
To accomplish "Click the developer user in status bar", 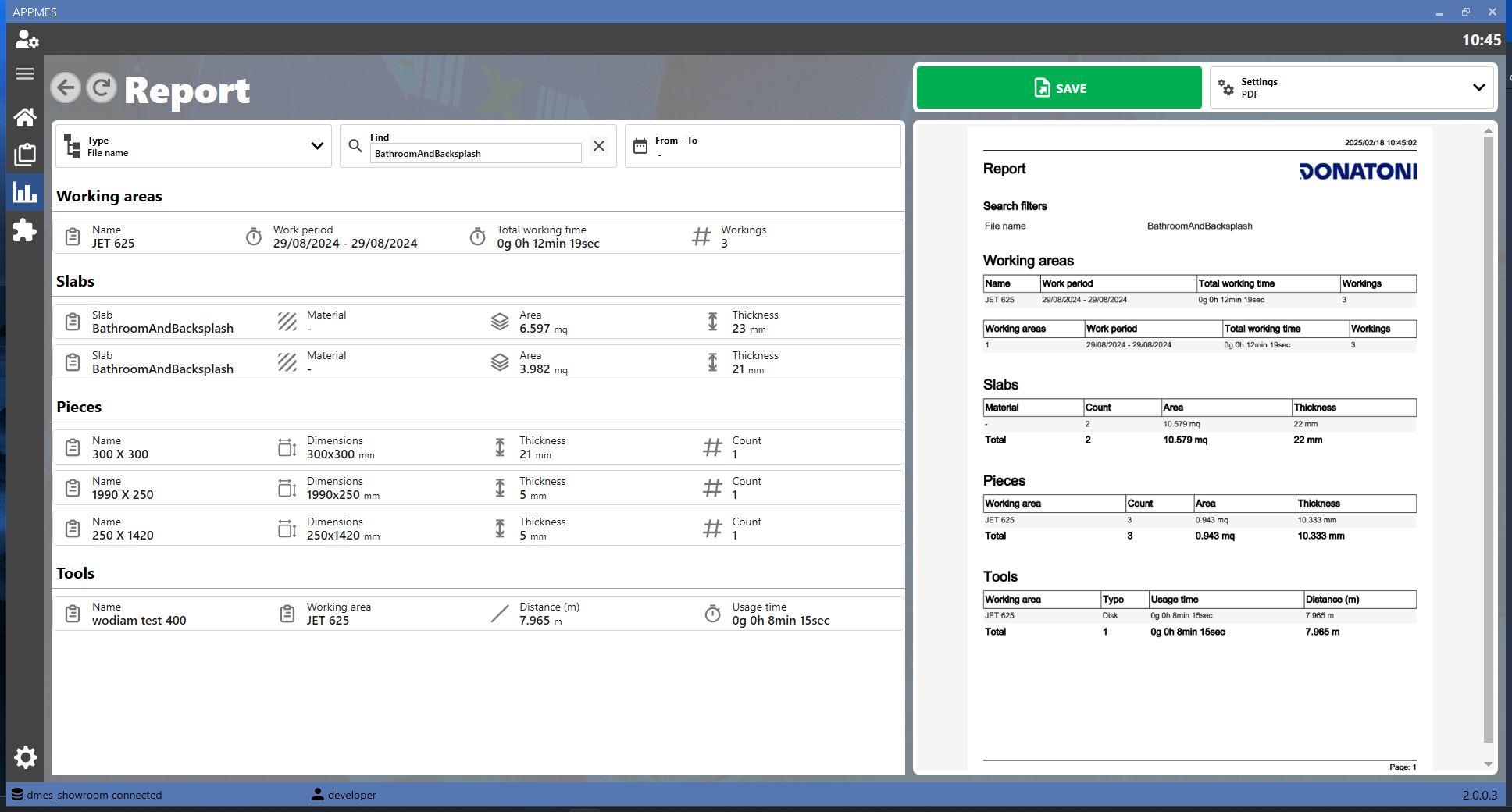I will tap(344, 795).
